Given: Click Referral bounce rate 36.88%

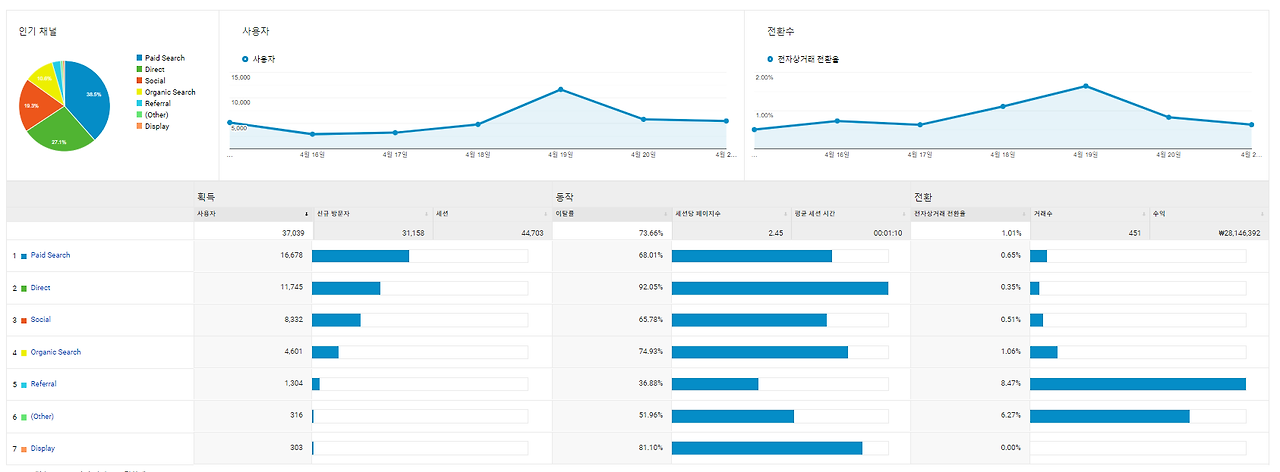Looking at the screenshot, I should pyautogui.click(x=651, y=384).
